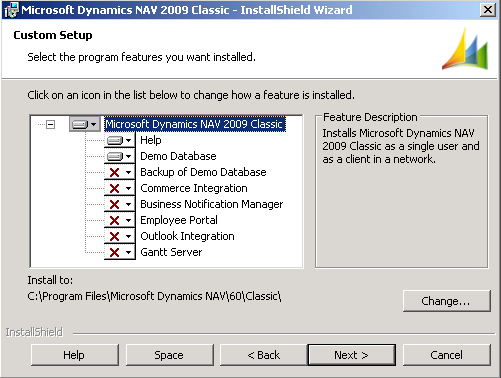Image resolution: width=501 pixels, height=378 pixels.
Task: Select Backup of Demo Database feature
Action: click(203, 172)
